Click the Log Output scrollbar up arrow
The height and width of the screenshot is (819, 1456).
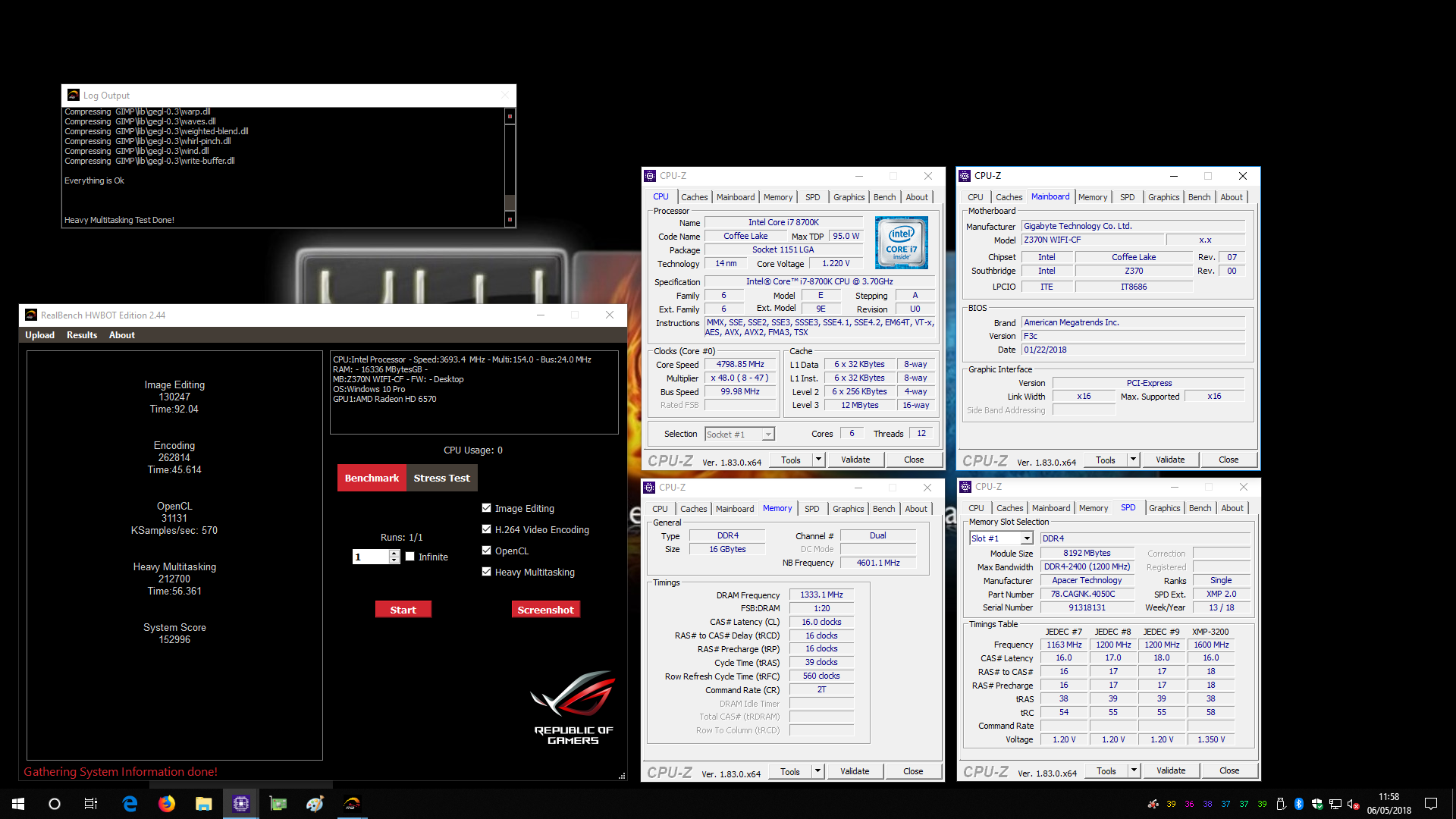click(x=510, y=116)
